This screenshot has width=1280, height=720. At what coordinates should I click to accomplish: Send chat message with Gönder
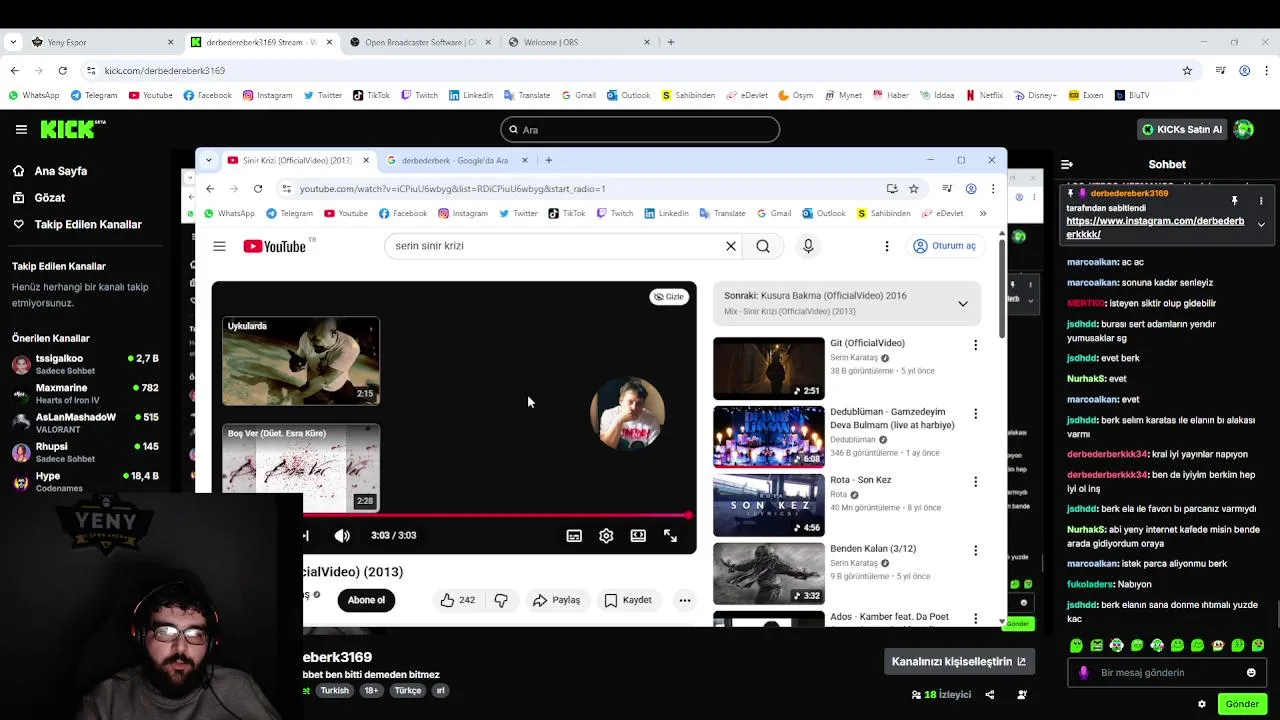(x=1242, y=704)
